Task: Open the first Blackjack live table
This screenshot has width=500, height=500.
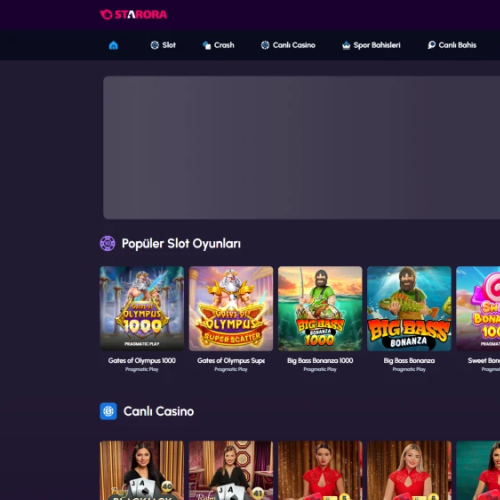Action: 142,470
